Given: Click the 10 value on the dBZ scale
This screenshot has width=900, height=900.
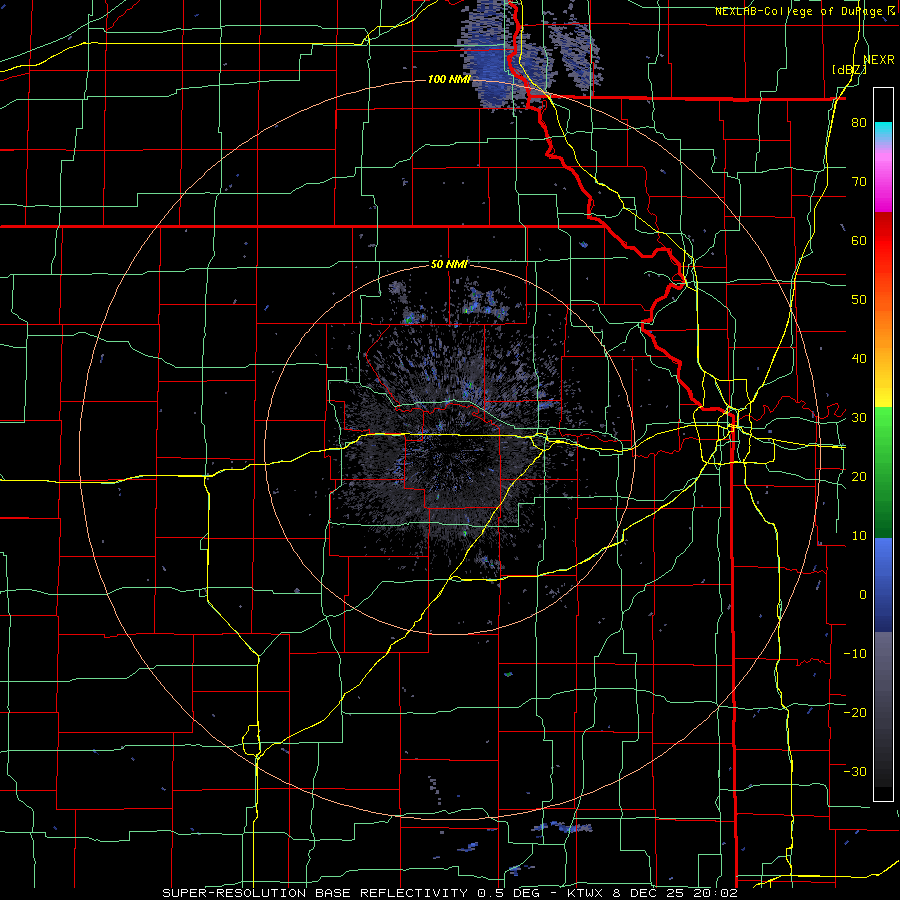Looking at the screenshot, I should [x=859, y=536].
